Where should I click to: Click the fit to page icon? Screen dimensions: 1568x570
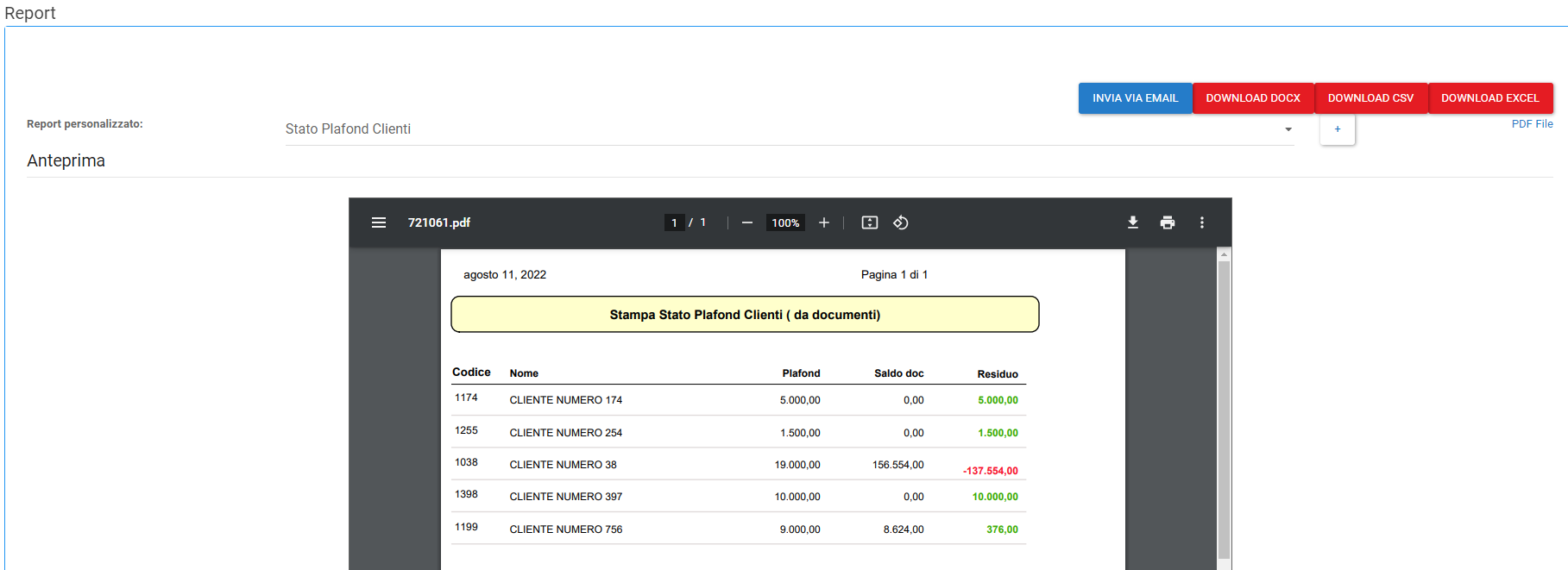(x=870, y=222)
